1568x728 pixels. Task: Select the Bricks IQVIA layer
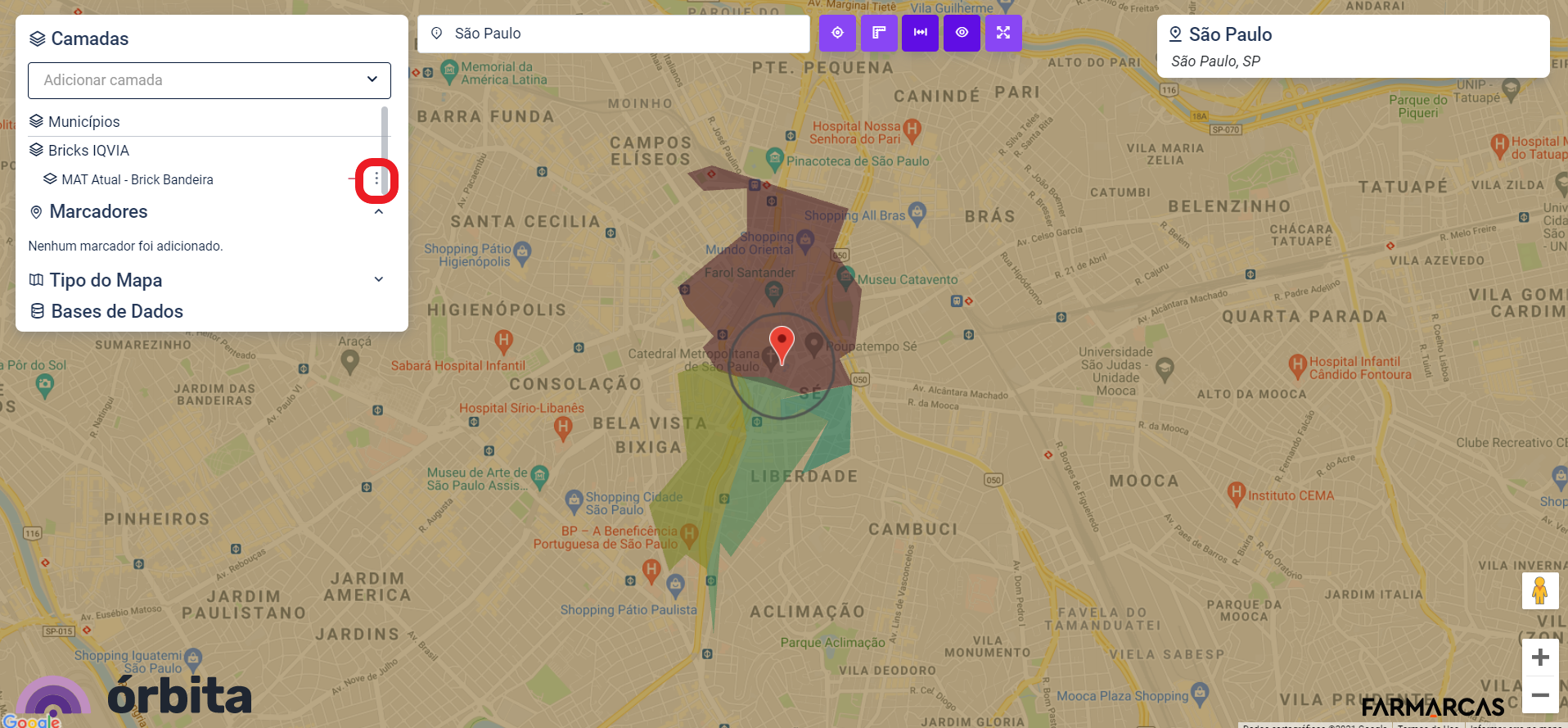(x=88, y=151)
